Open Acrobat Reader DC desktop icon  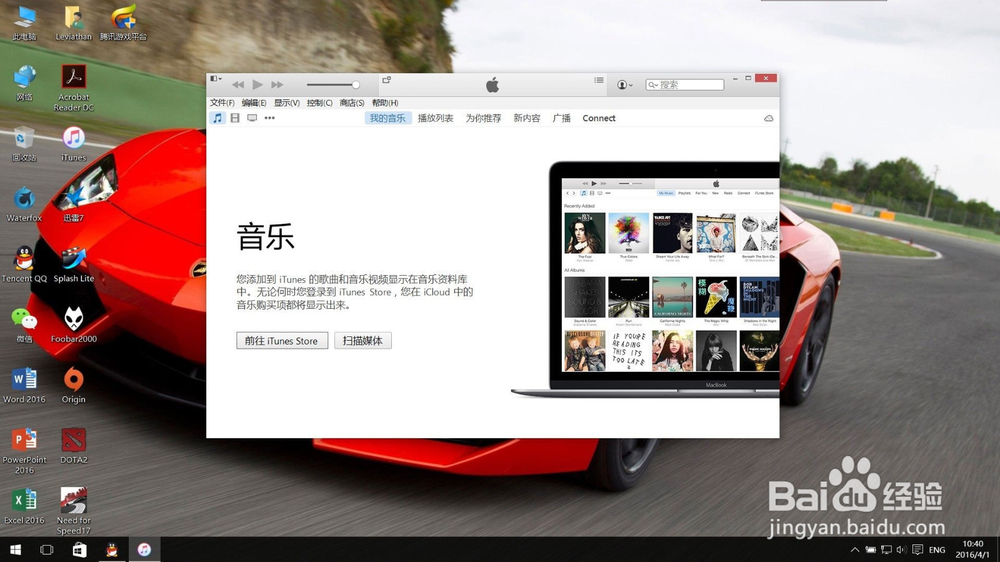(x=73, y=88)
